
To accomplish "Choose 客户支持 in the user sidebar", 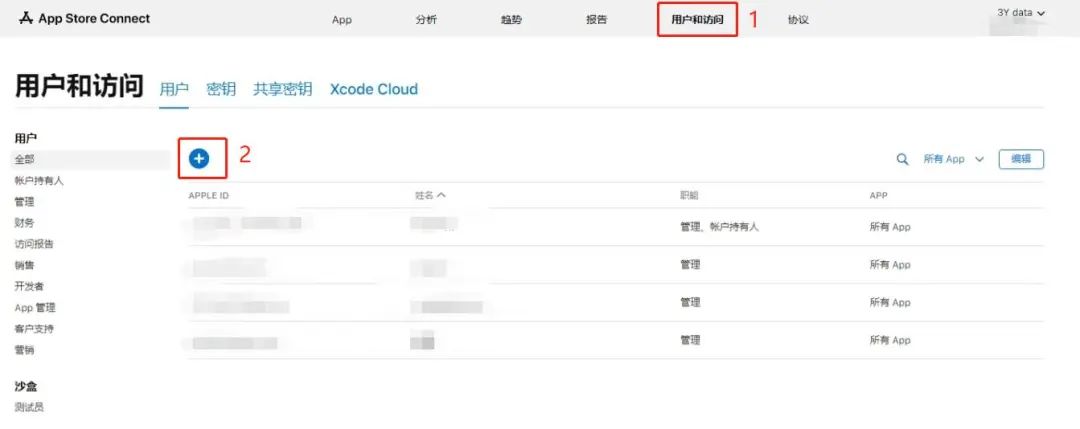I will 34,329.
